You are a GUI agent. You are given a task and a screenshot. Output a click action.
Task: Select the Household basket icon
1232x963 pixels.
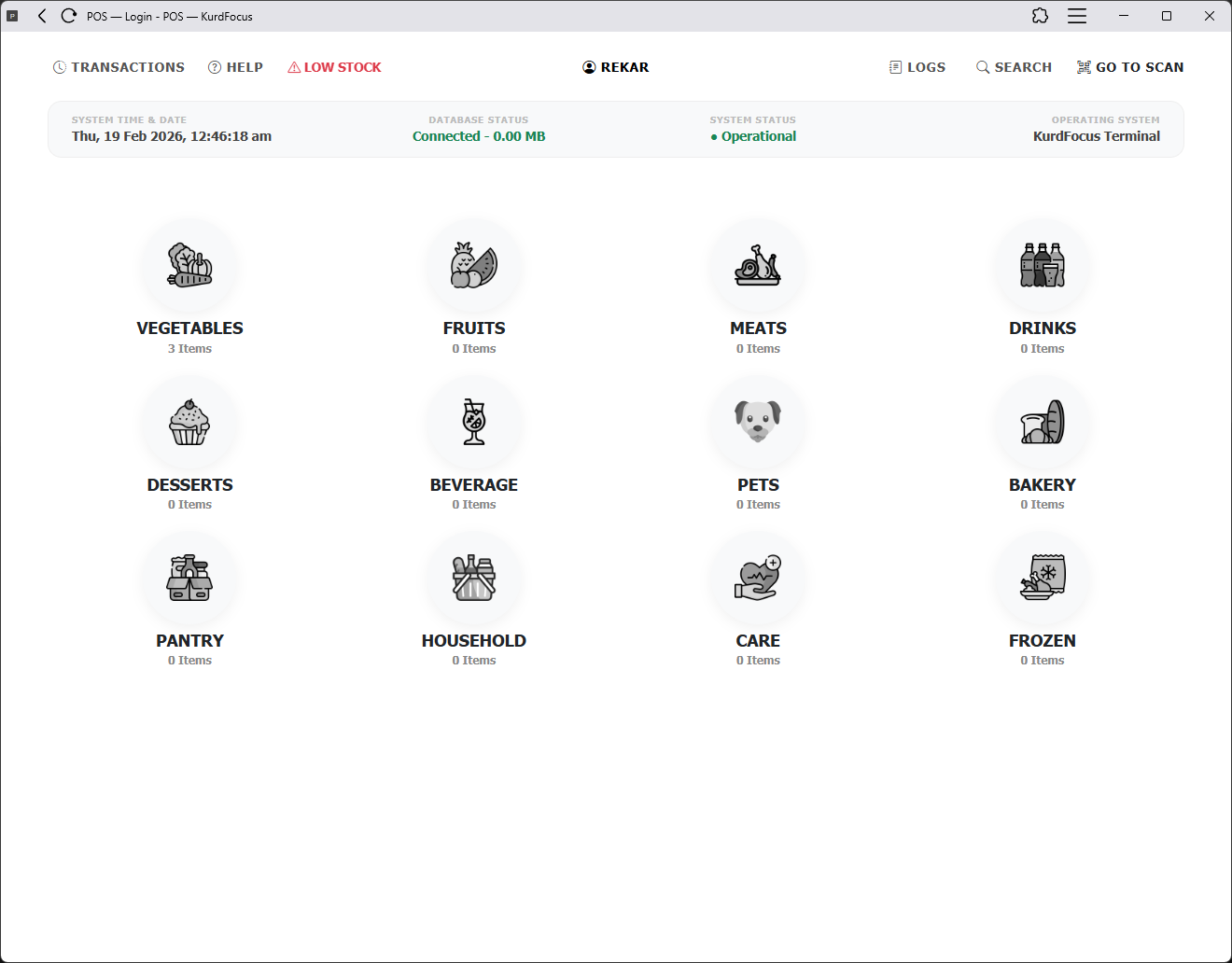tap(474, 579)
